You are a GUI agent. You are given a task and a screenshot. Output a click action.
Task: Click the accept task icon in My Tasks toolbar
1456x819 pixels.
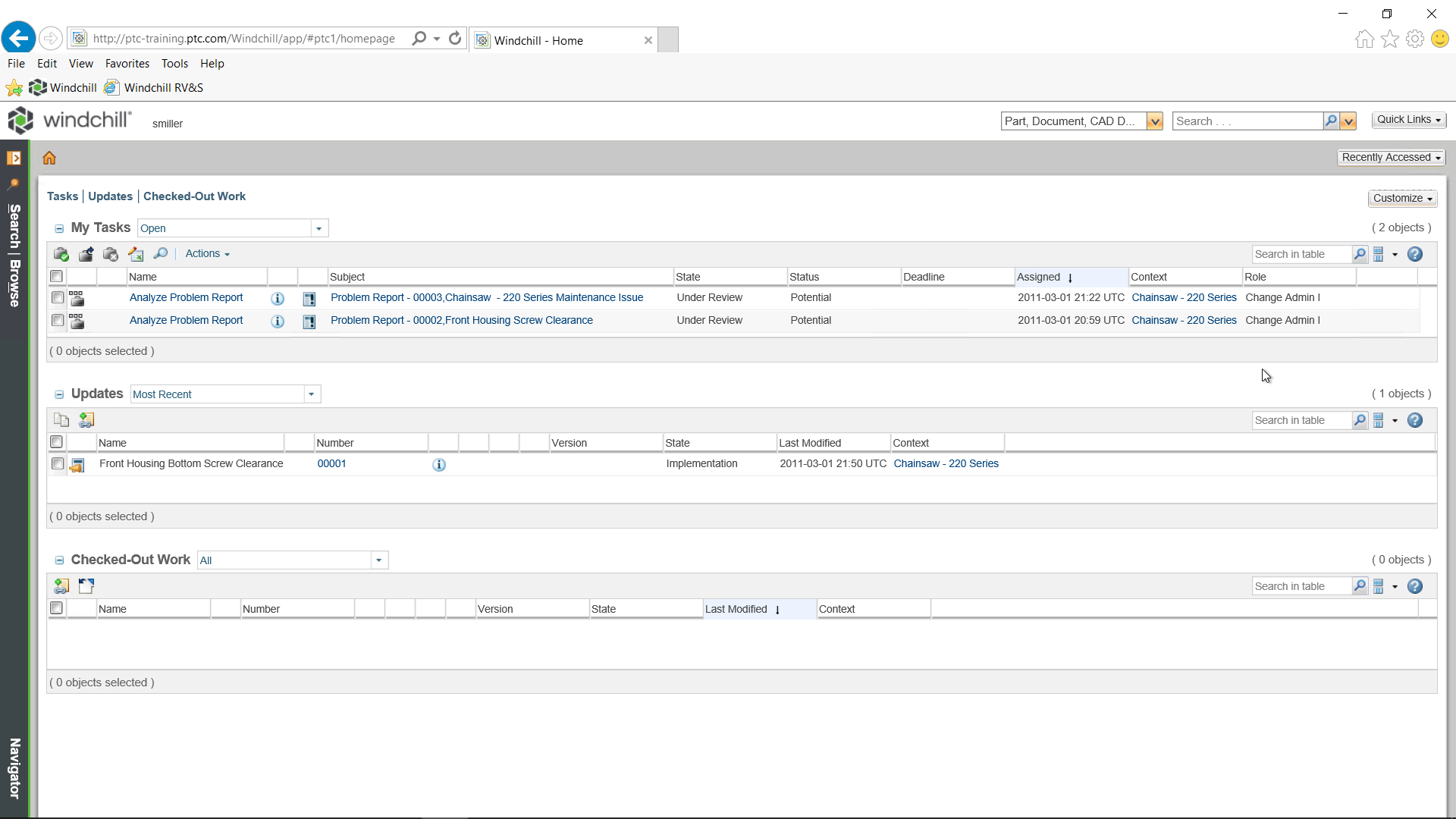click(x=61, y=254)
